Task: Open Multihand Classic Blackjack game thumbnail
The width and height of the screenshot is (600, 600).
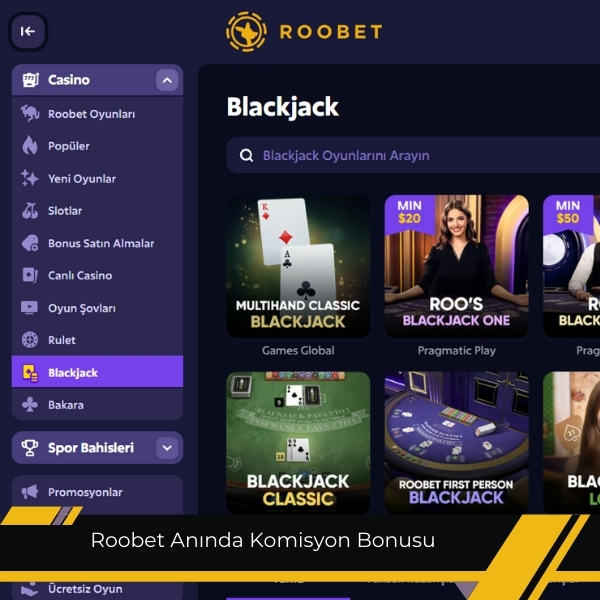Action: click(298, 267)
